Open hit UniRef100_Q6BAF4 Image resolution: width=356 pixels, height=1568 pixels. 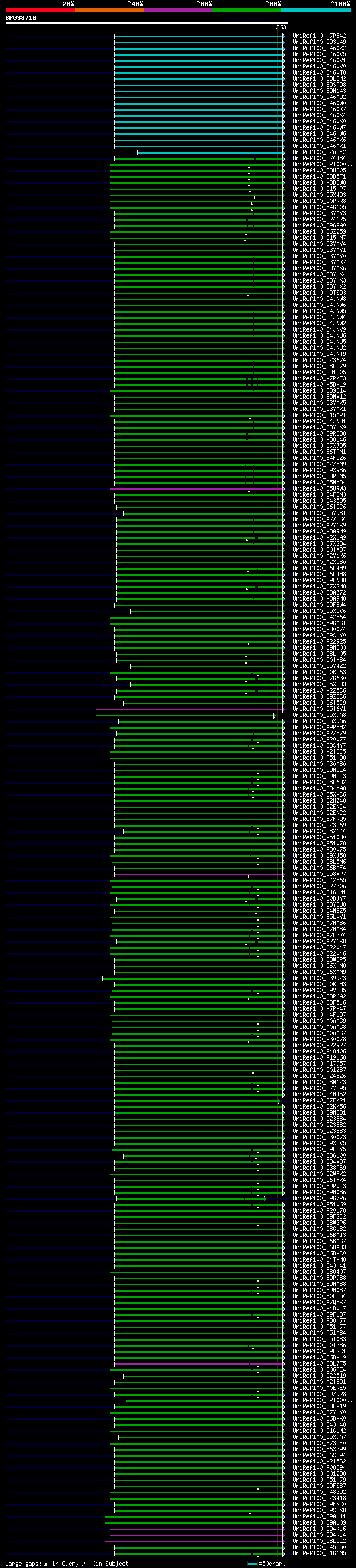[319, 868]
